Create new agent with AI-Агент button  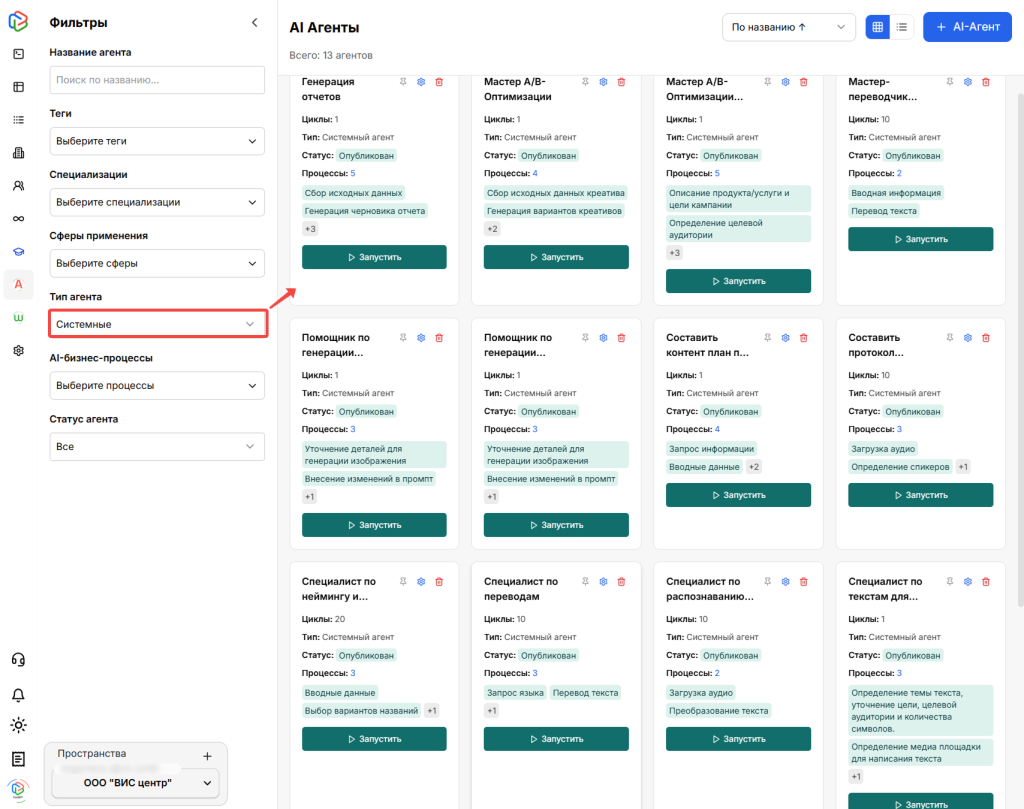pos(967,27)
